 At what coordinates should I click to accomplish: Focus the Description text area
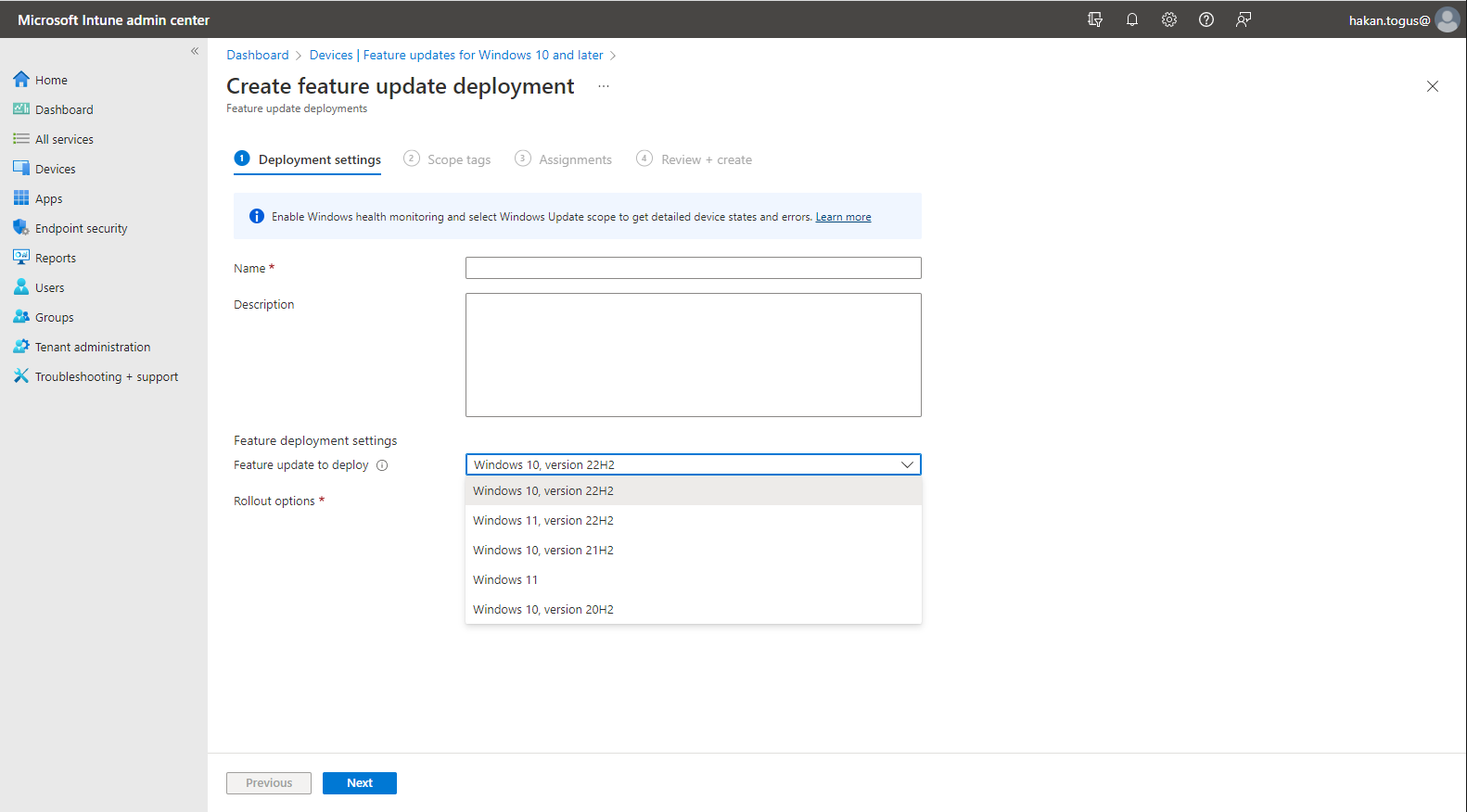click(694, 355)
